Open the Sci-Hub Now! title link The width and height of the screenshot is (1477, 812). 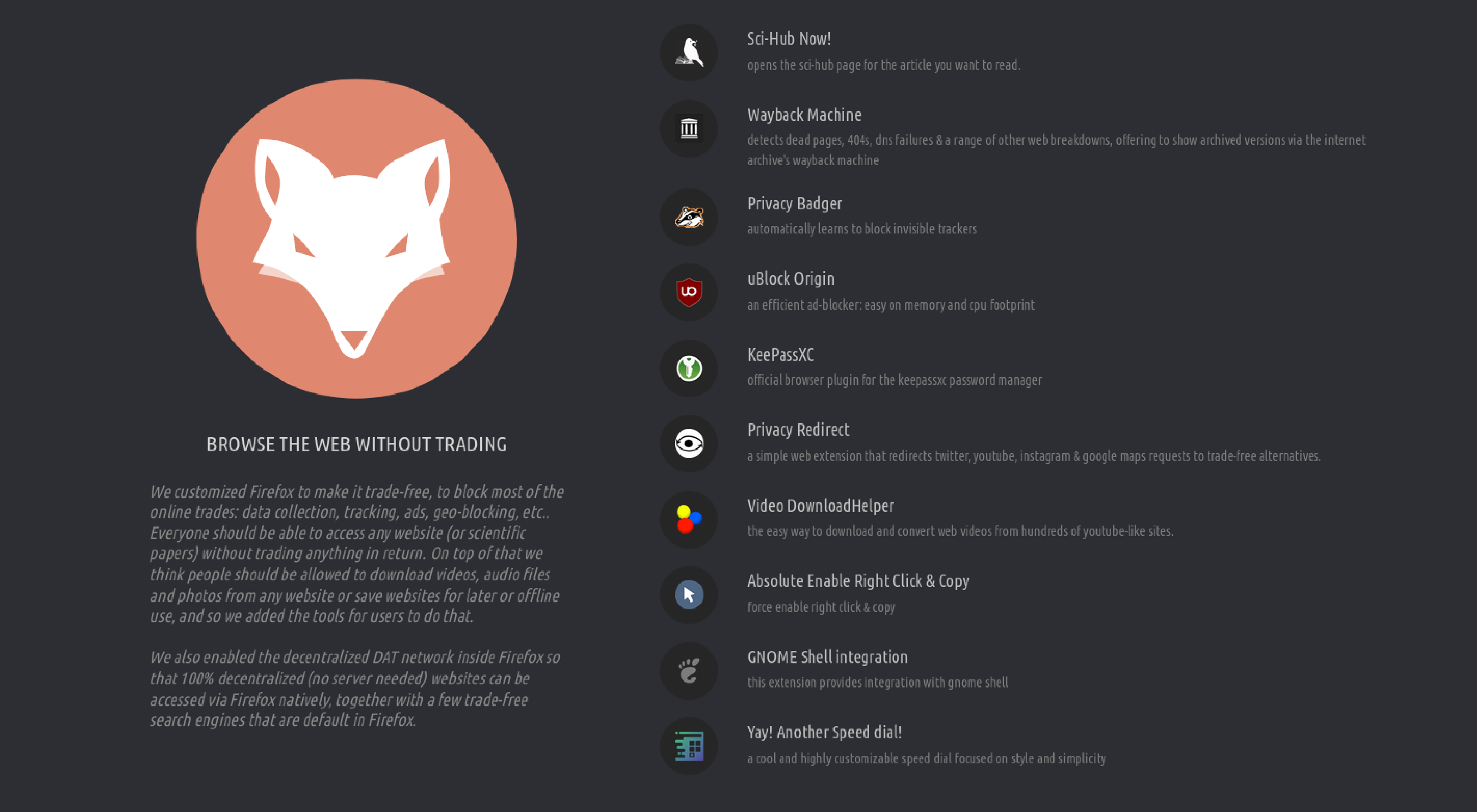(x=788, y=39)
